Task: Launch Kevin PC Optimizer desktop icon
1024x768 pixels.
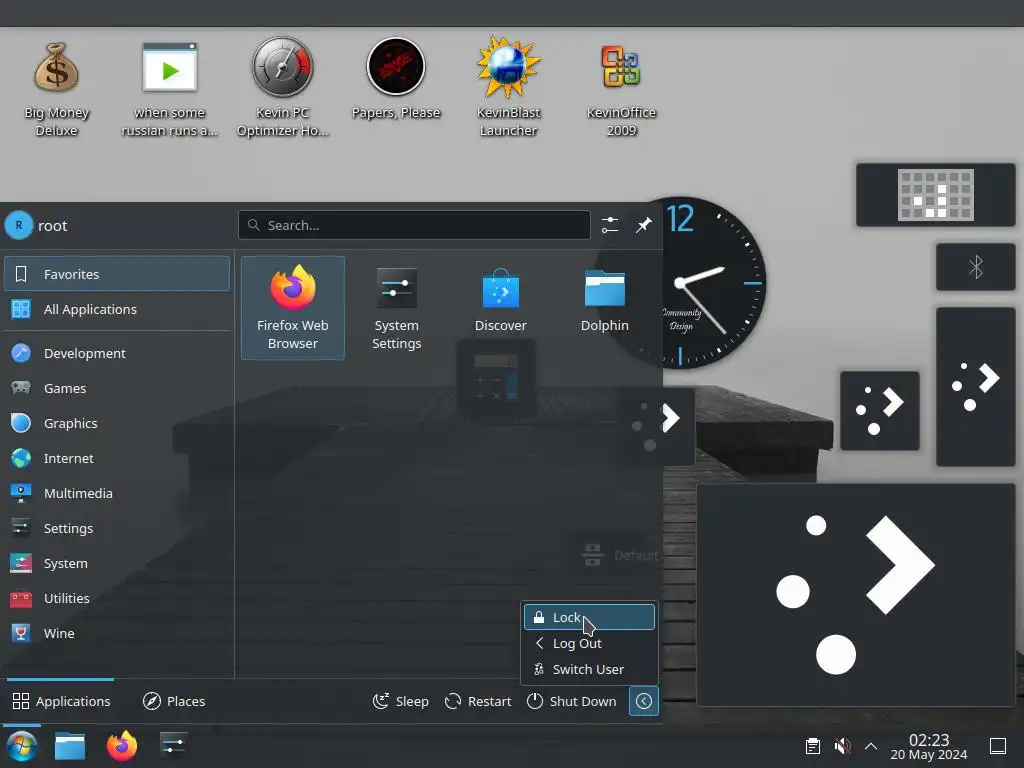Action: coord(282,87)
